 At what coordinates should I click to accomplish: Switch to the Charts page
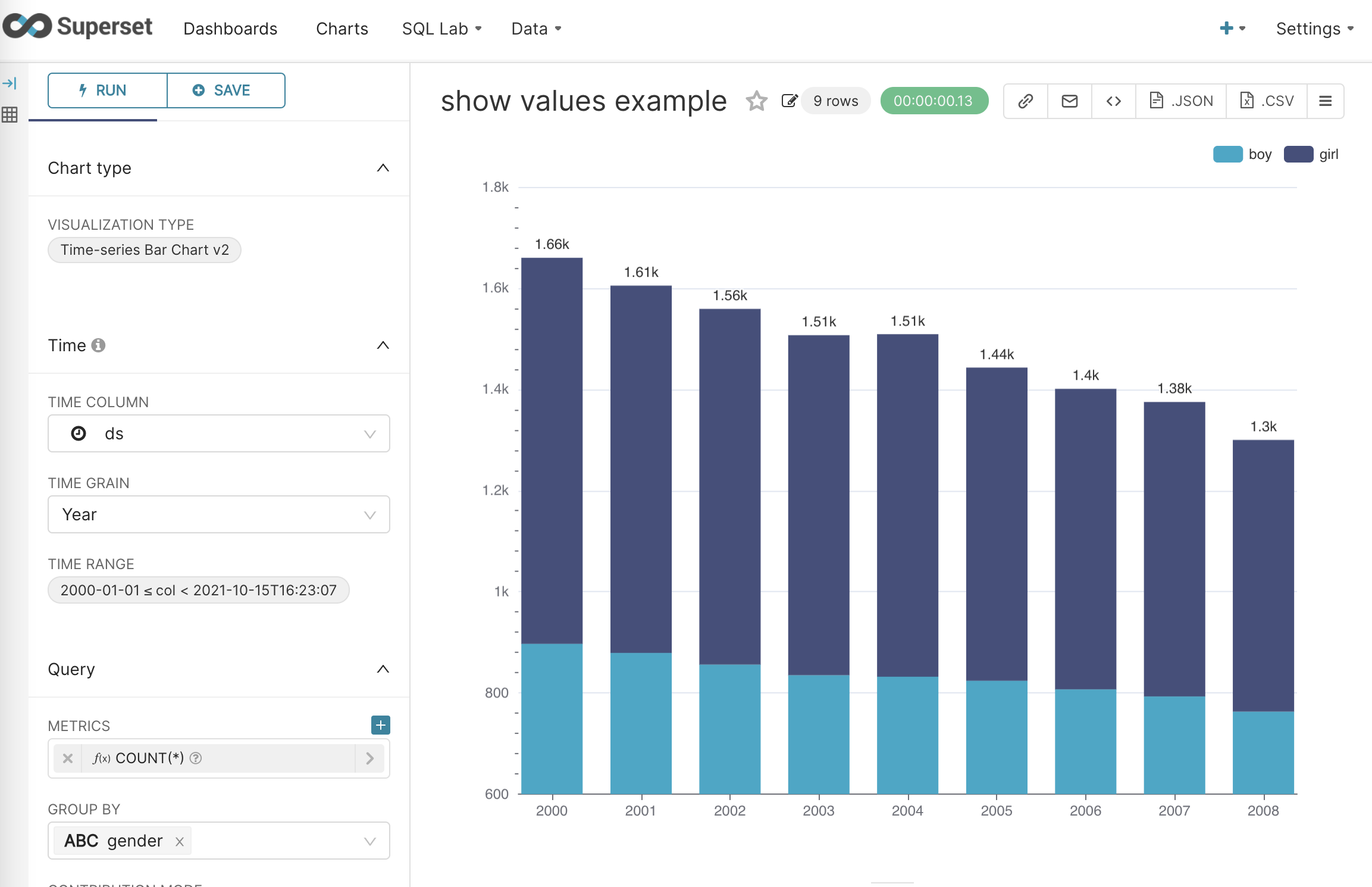tap(342, 28)
